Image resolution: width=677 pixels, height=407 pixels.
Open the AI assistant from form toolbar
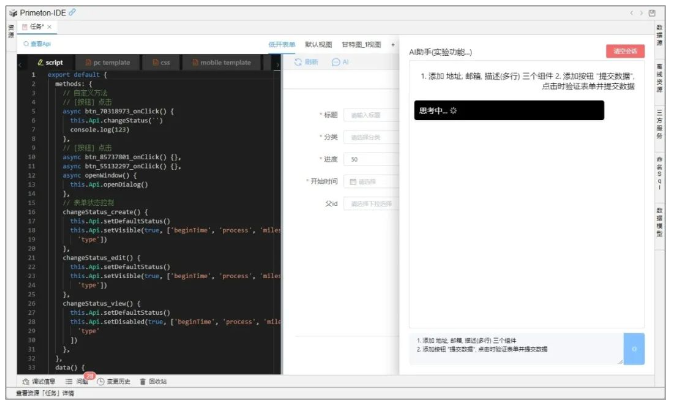339,62
